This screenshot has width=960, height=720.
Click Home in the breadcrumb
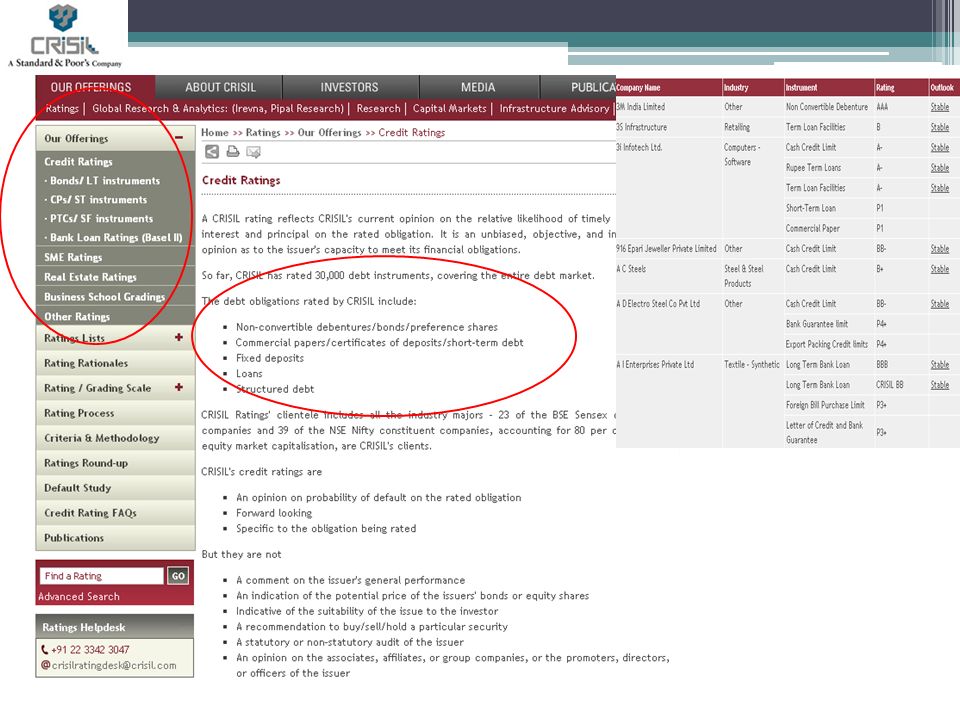[214, 132]
